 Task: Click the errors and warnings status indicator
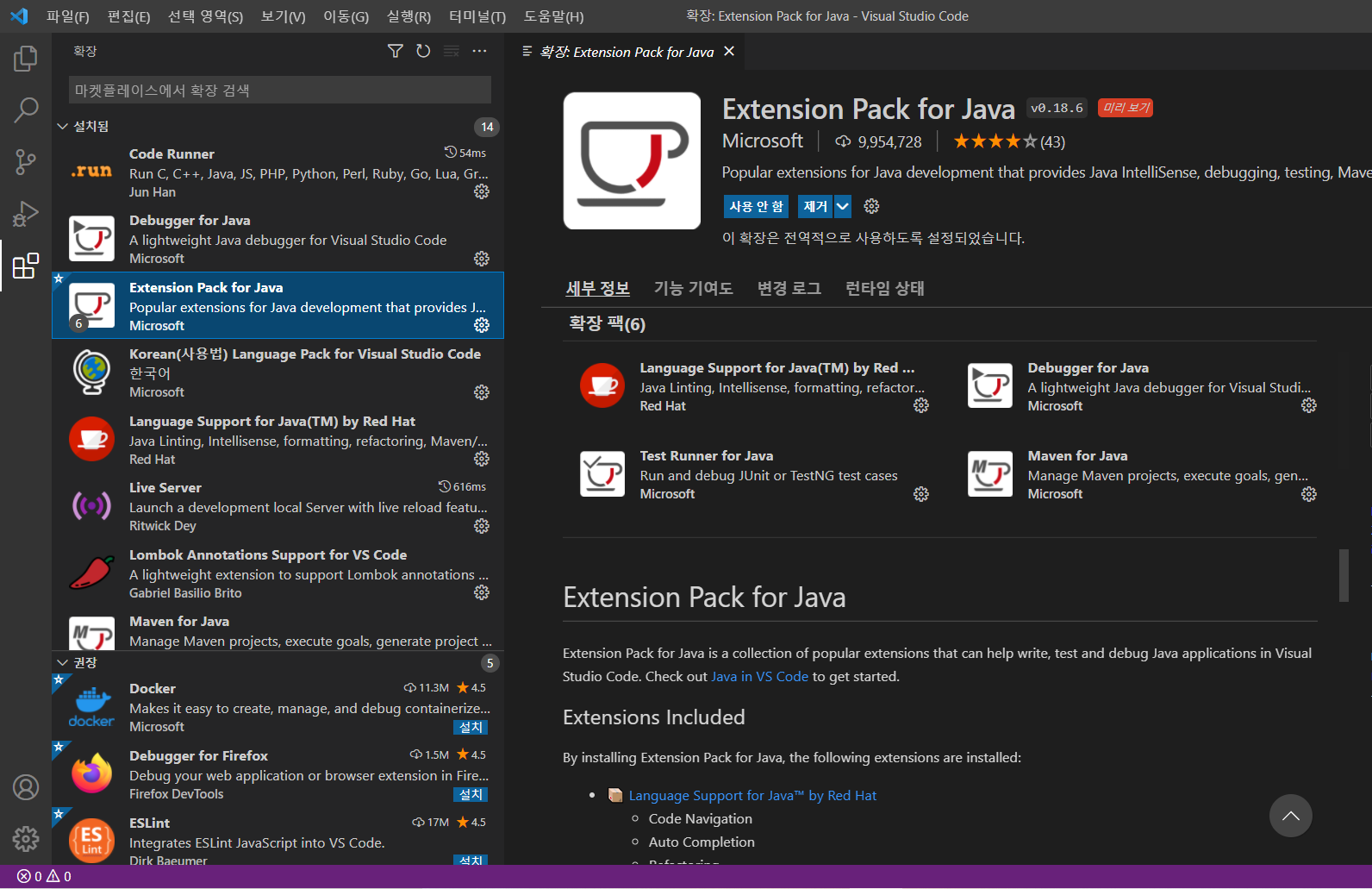click(x=45, y=876)
